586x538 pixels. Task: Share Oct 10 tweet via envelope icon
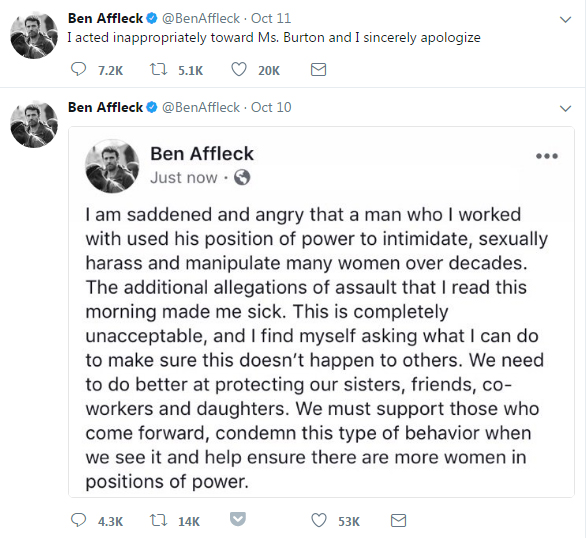pos(398,520)
